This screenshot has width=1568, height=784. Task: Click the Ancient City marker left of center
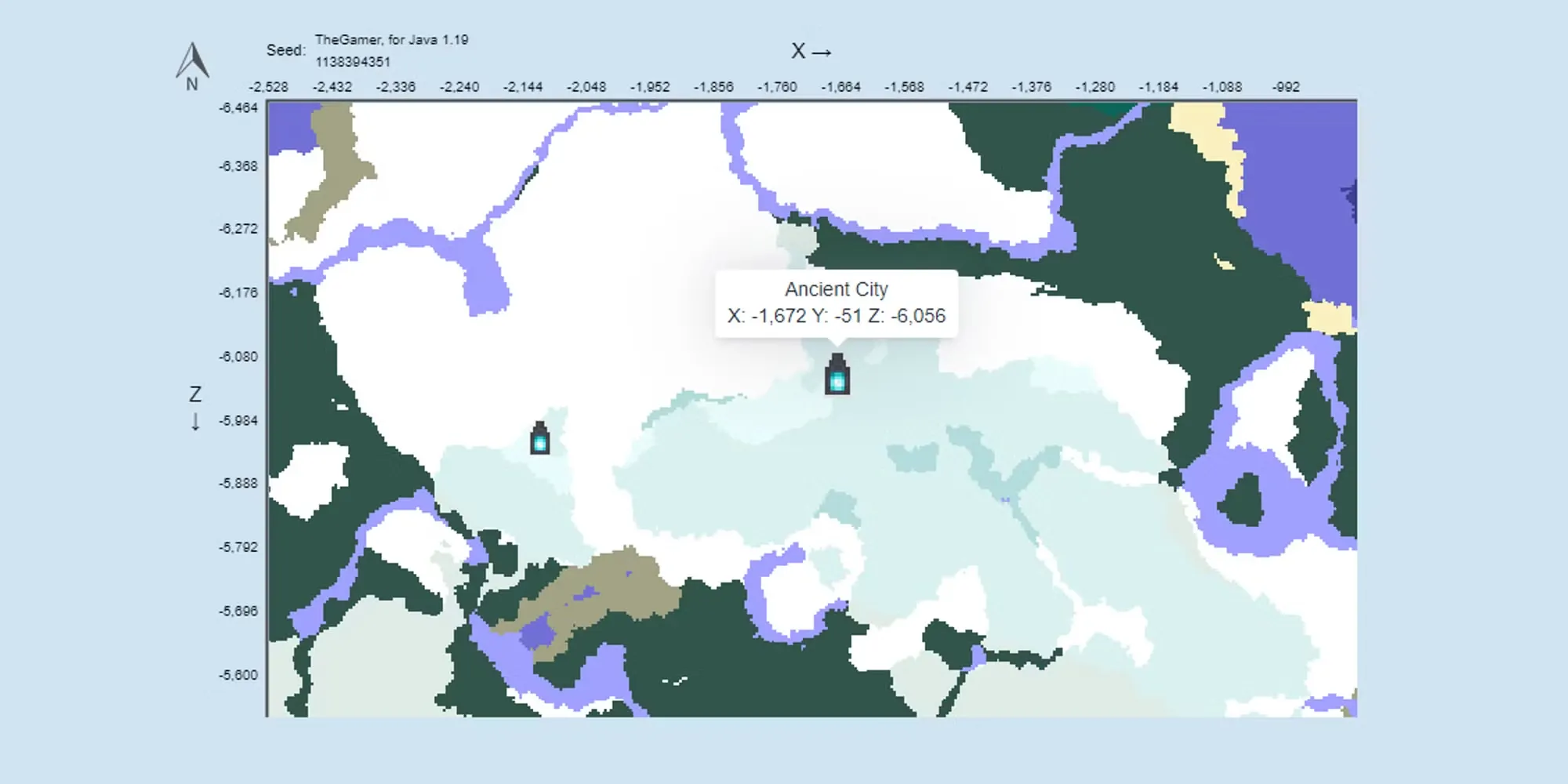click(540, 438)
